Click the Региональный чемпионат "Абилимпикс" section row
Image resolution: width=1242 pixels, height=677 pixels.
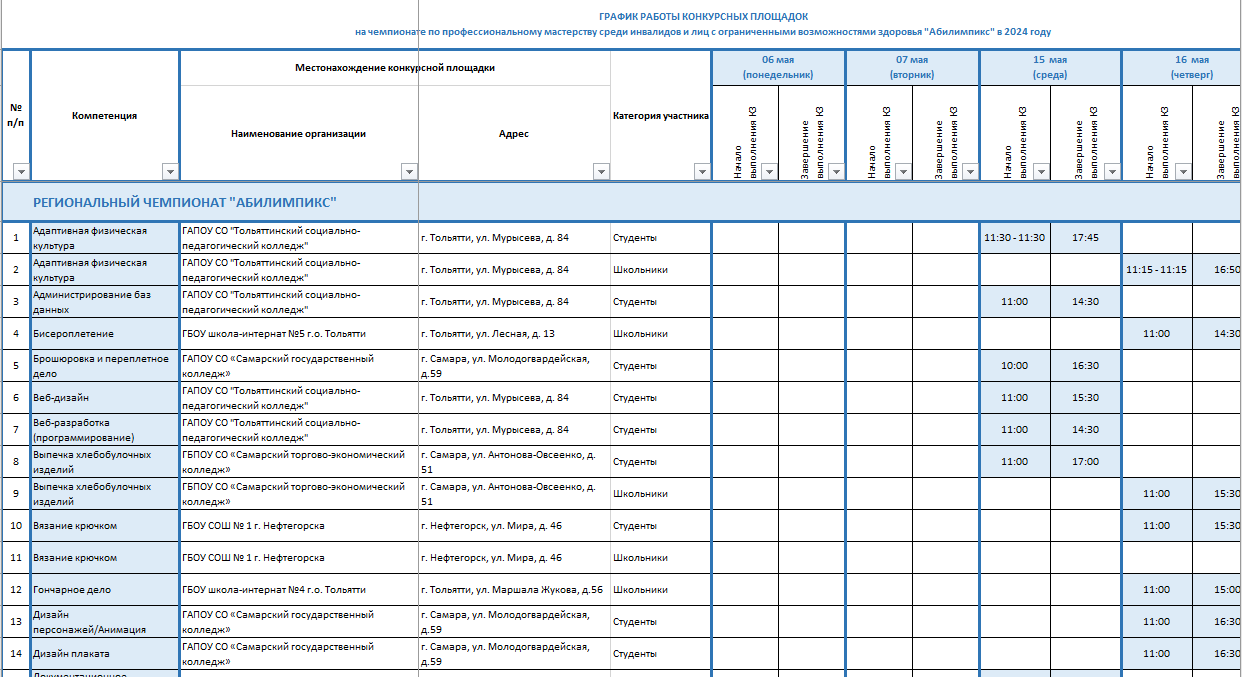[185, 201]
